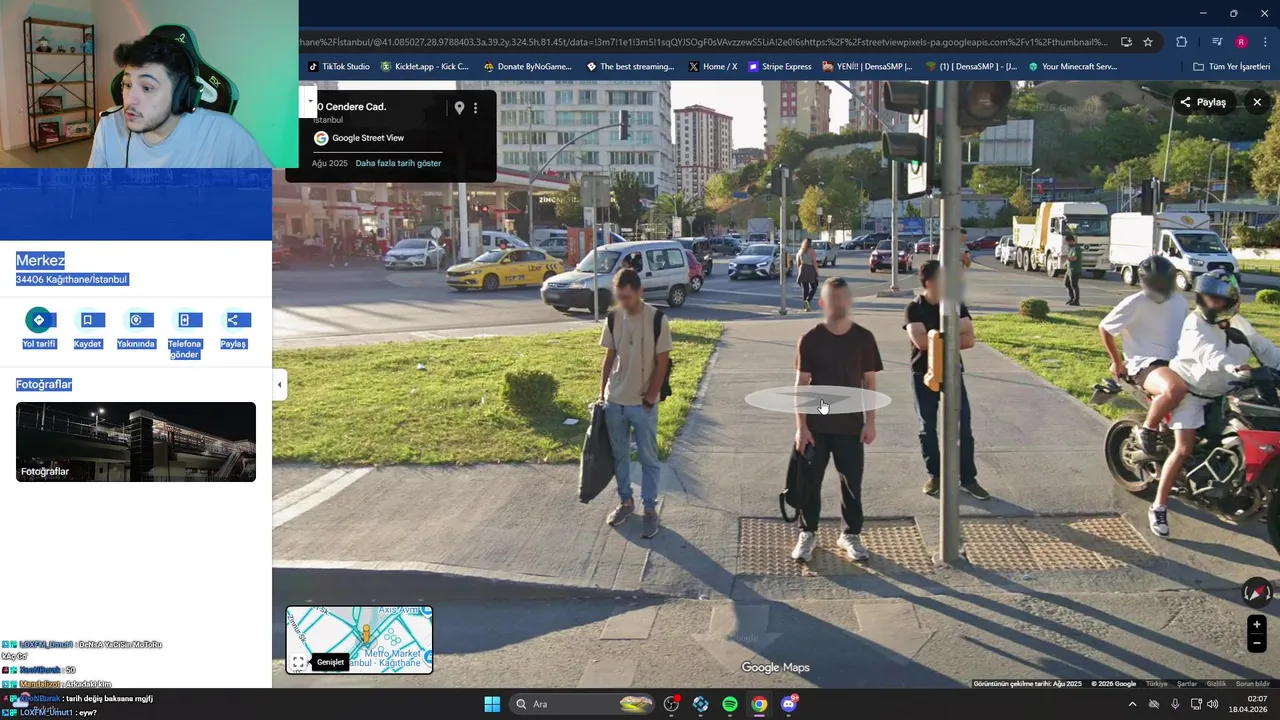
Task: Open Your Minecraft Serv... bookmark
Action: (x=1073, y=67)
